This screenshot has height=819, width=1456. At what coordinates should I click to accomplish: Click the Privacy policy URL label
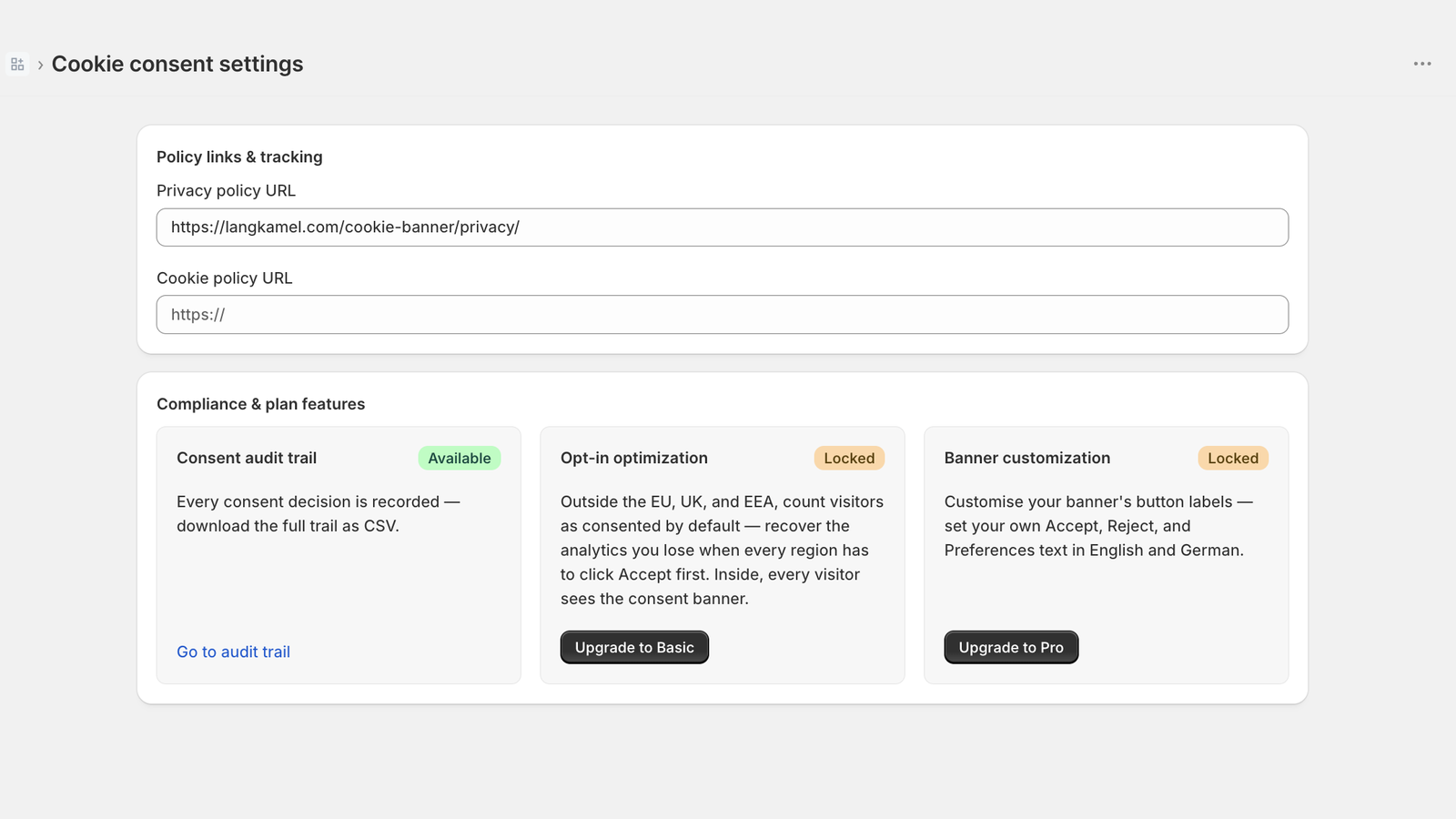[x=226, y=190]
